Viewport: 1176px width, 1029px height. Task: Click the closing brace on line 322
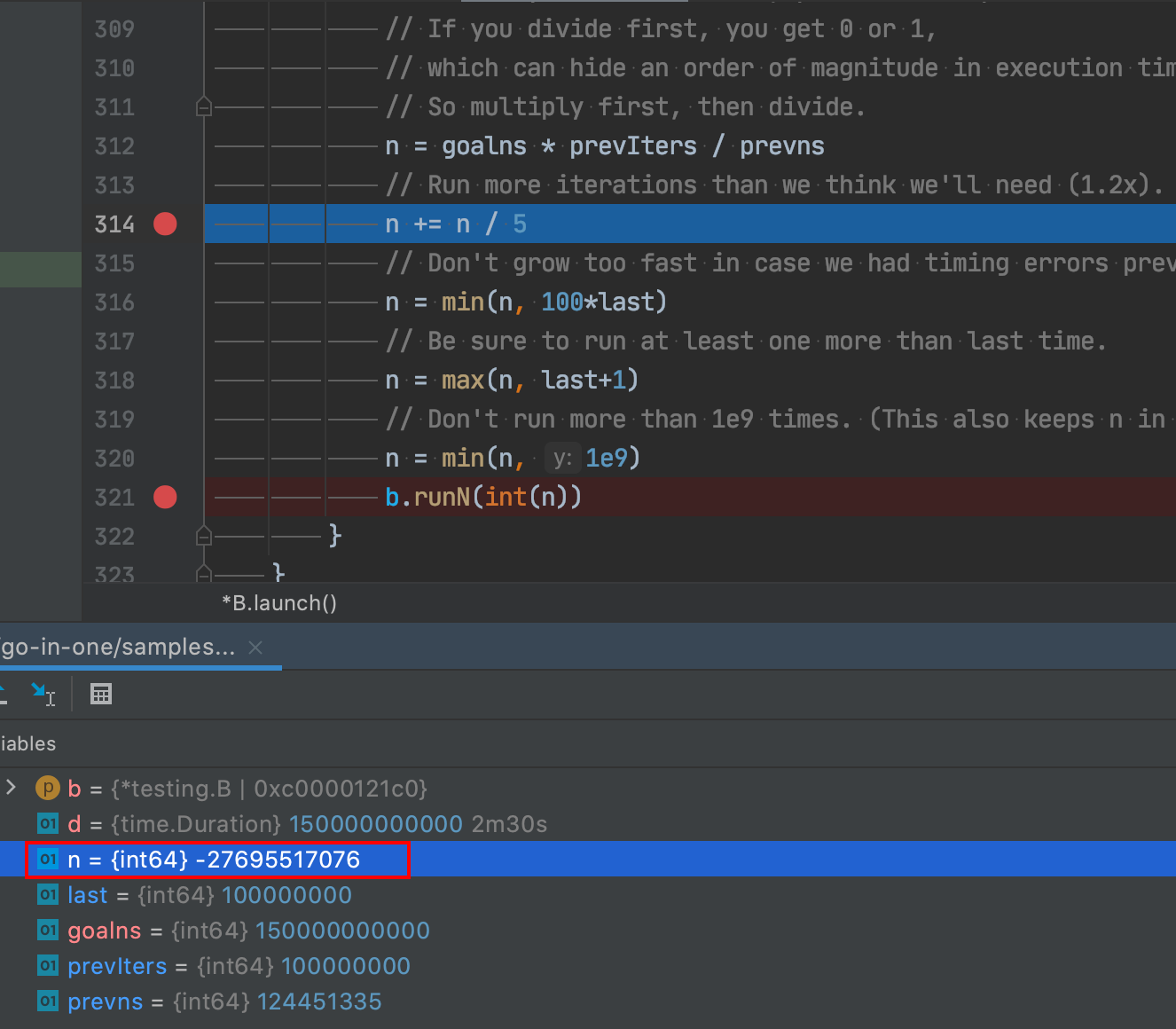click(335, 536)
